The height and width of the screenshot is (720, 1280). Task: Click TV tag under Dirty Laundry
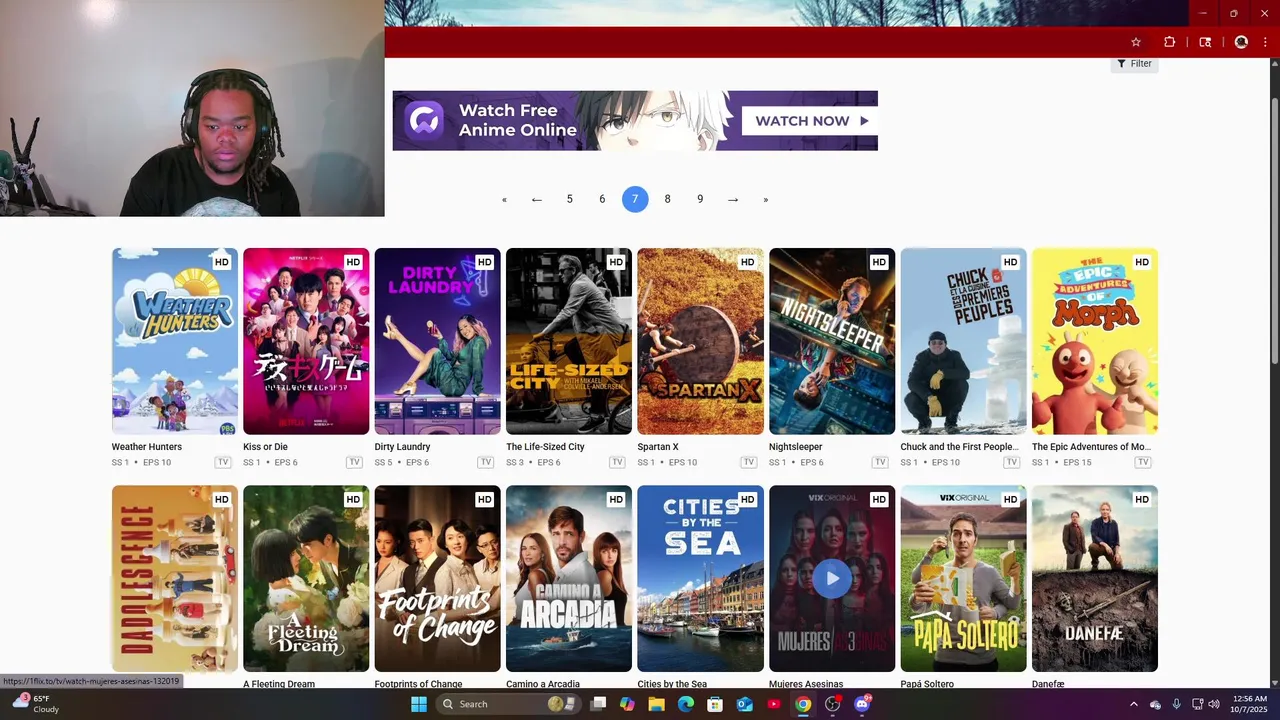(486, 462)
